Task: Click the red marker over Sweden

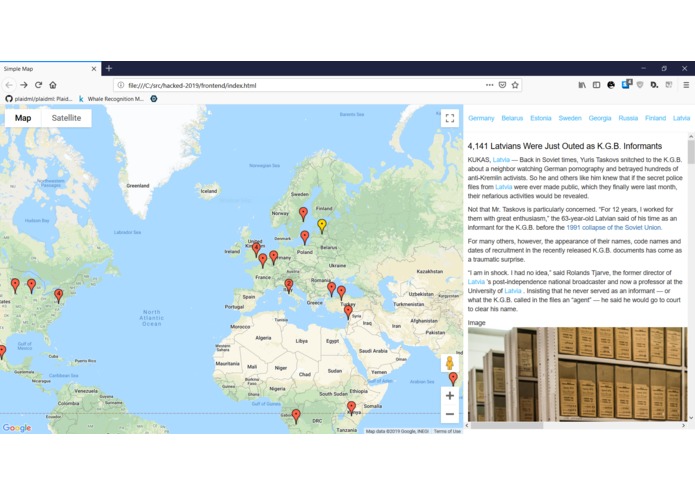Action: 303,214
